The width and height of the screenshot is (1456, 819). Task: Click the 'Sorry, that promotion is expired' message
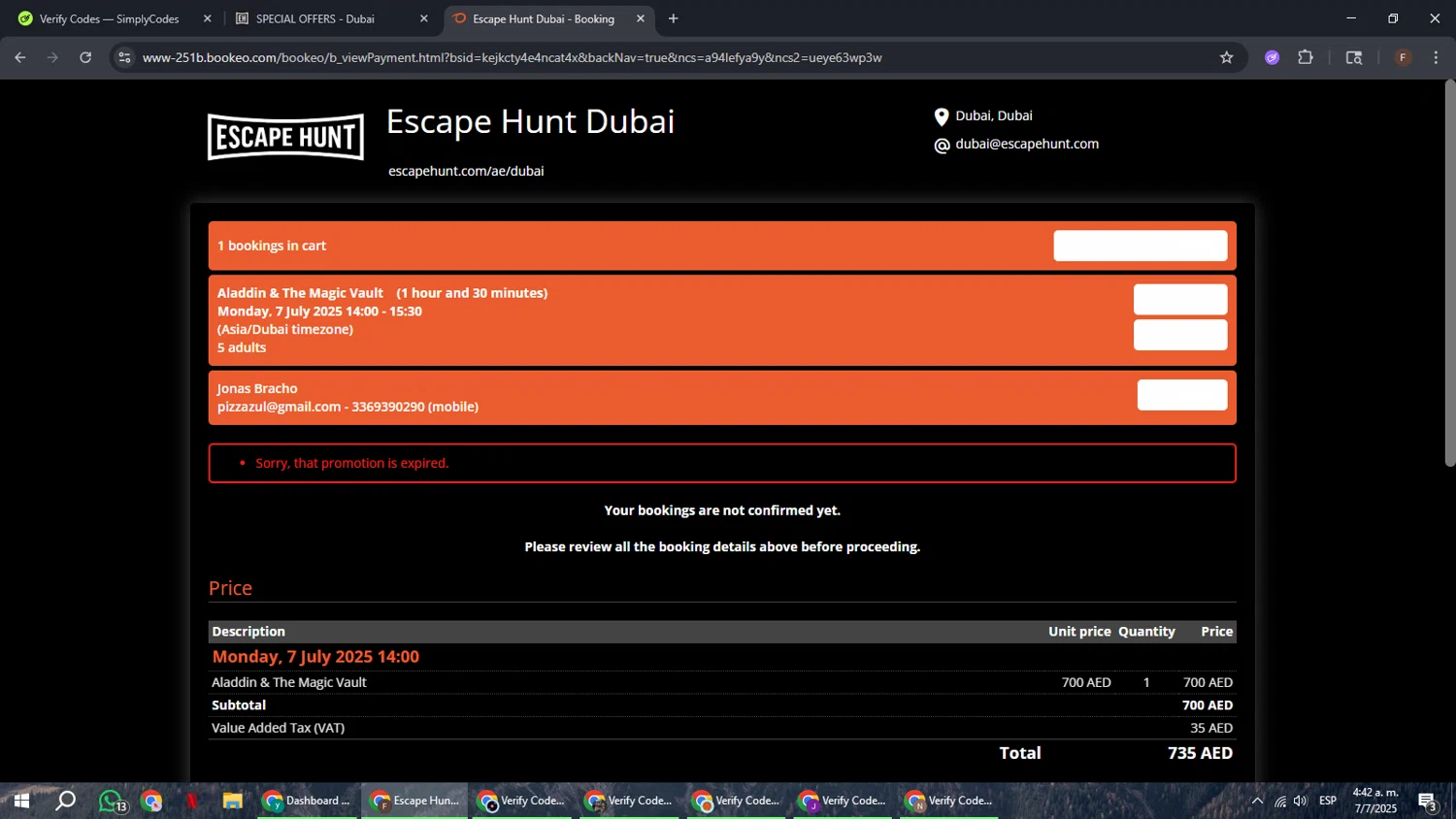tap(351, 463)
